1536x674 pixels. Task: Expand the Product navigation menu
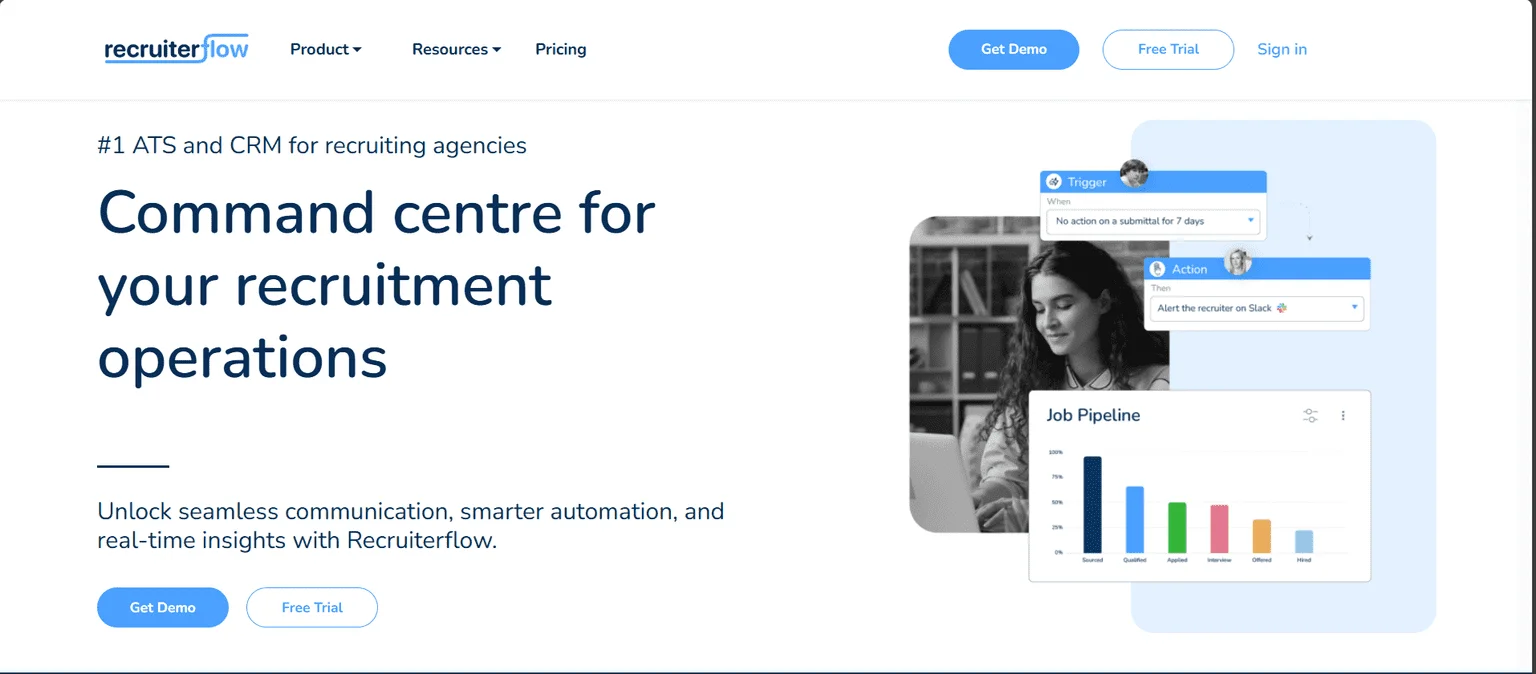[325, 49]
